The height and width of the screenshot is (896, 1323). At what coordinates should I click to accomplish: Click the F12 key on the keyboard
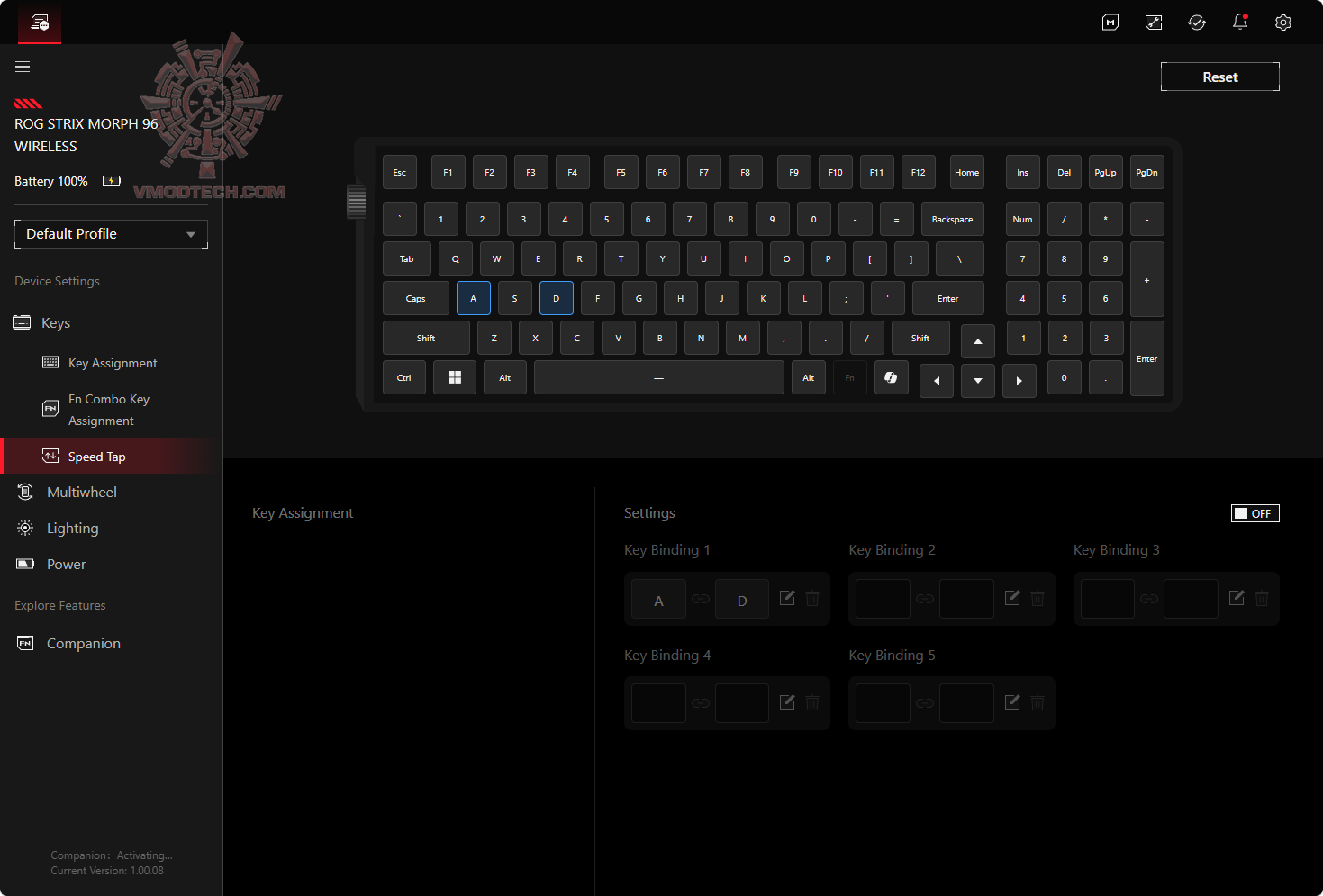point(919,172)
